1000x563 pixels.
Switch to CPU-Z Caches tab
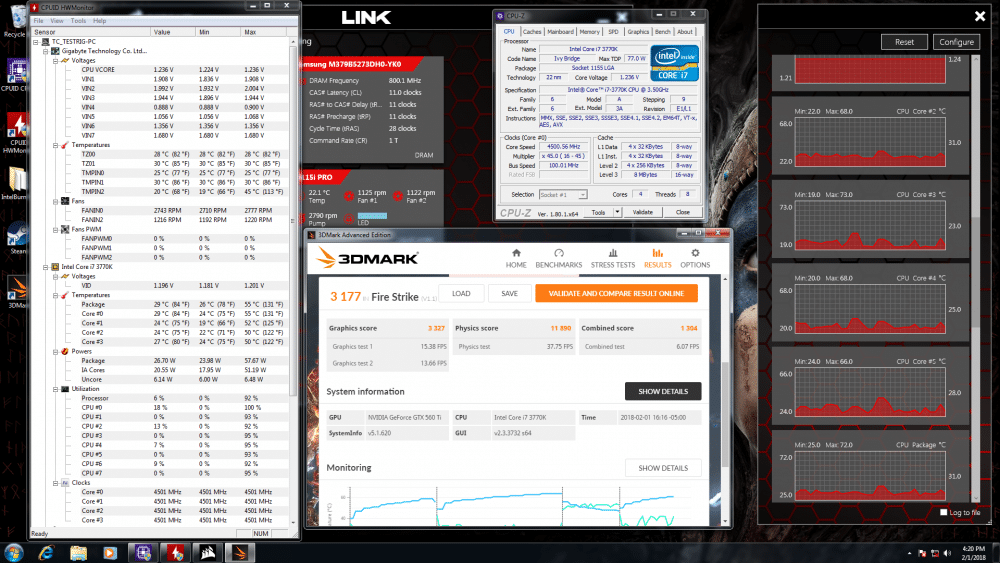(532, 31)
